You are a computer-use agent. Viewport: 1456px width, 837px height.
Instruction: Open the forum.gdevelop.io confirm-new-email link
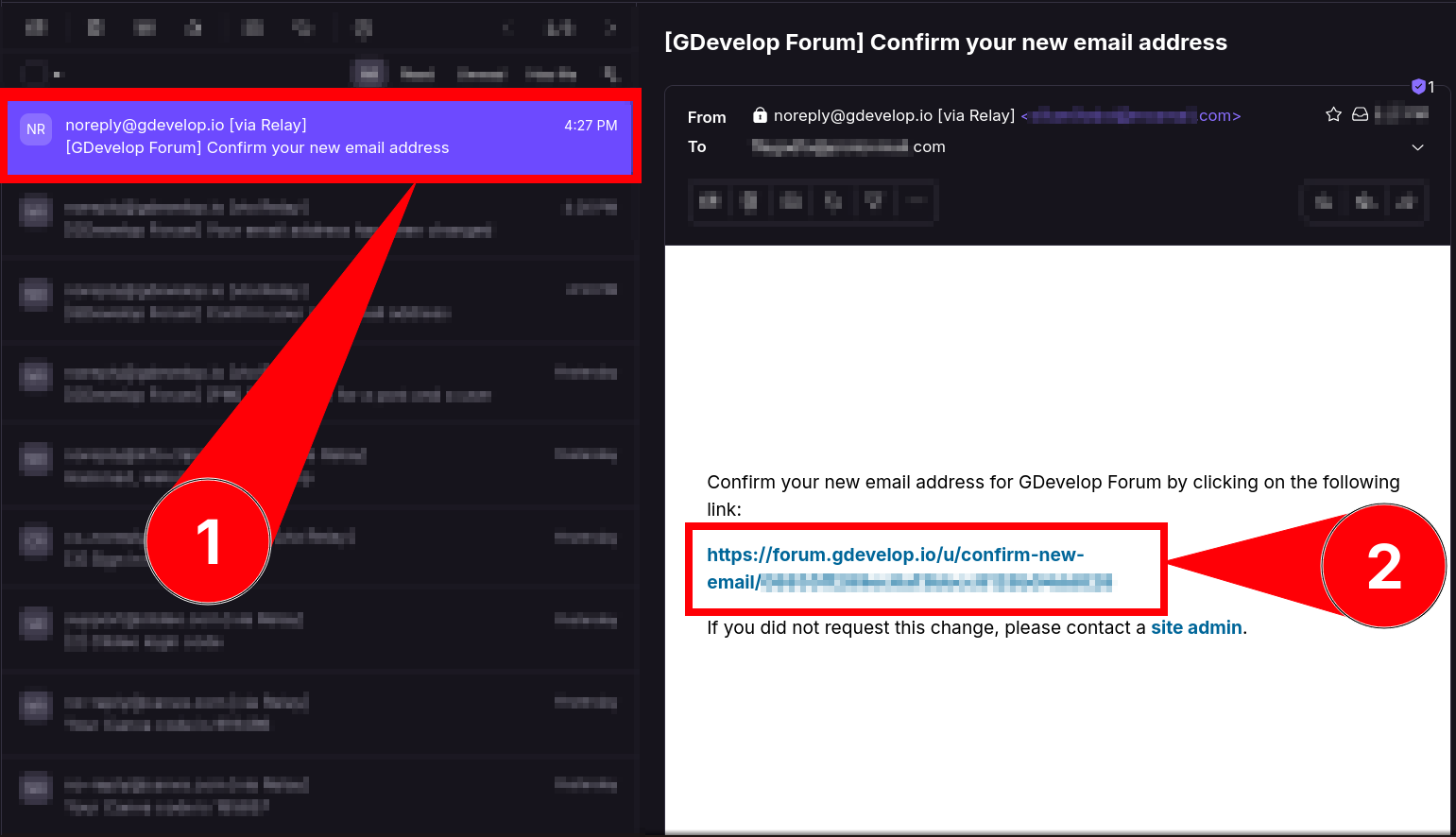click(909, 569)
